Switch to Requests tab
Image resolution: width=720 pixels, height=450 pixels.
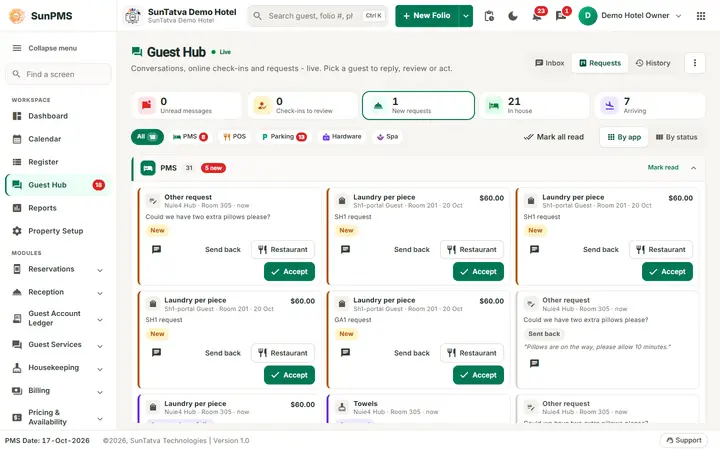click(600, 63)
